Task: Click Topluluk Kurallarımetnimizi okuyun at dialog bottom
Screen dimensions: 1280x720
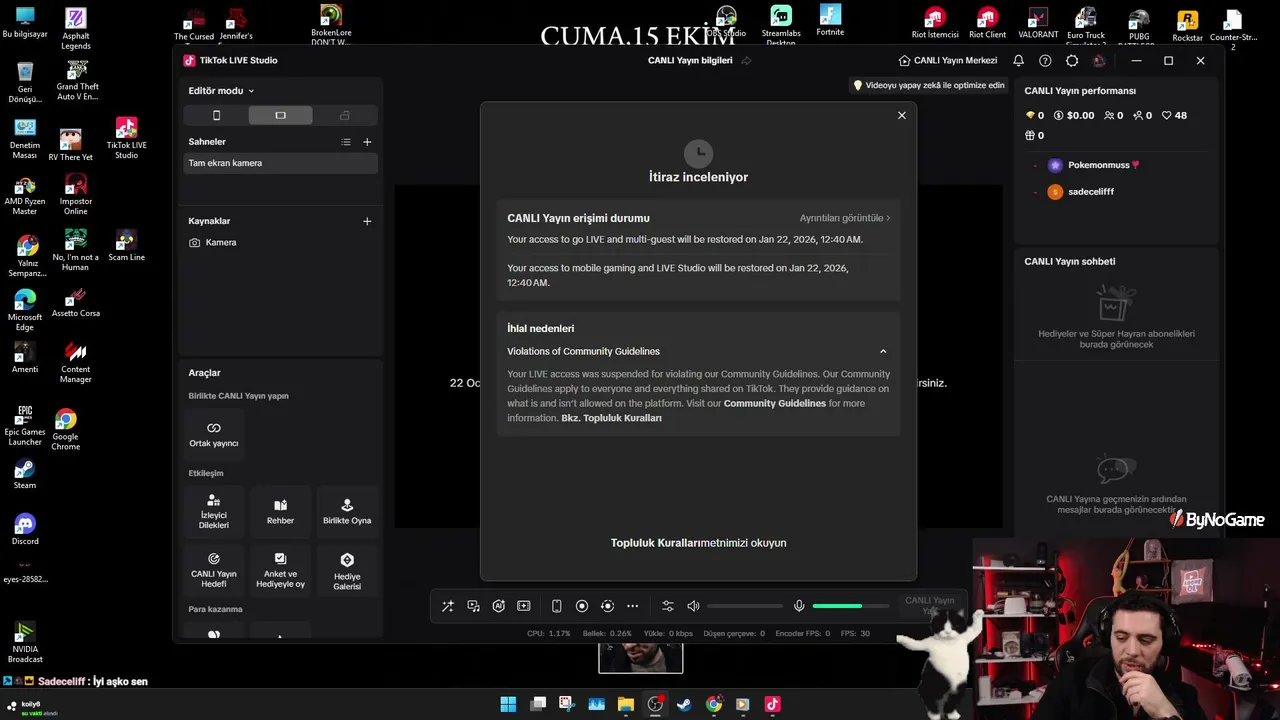Action: point(698,543)
